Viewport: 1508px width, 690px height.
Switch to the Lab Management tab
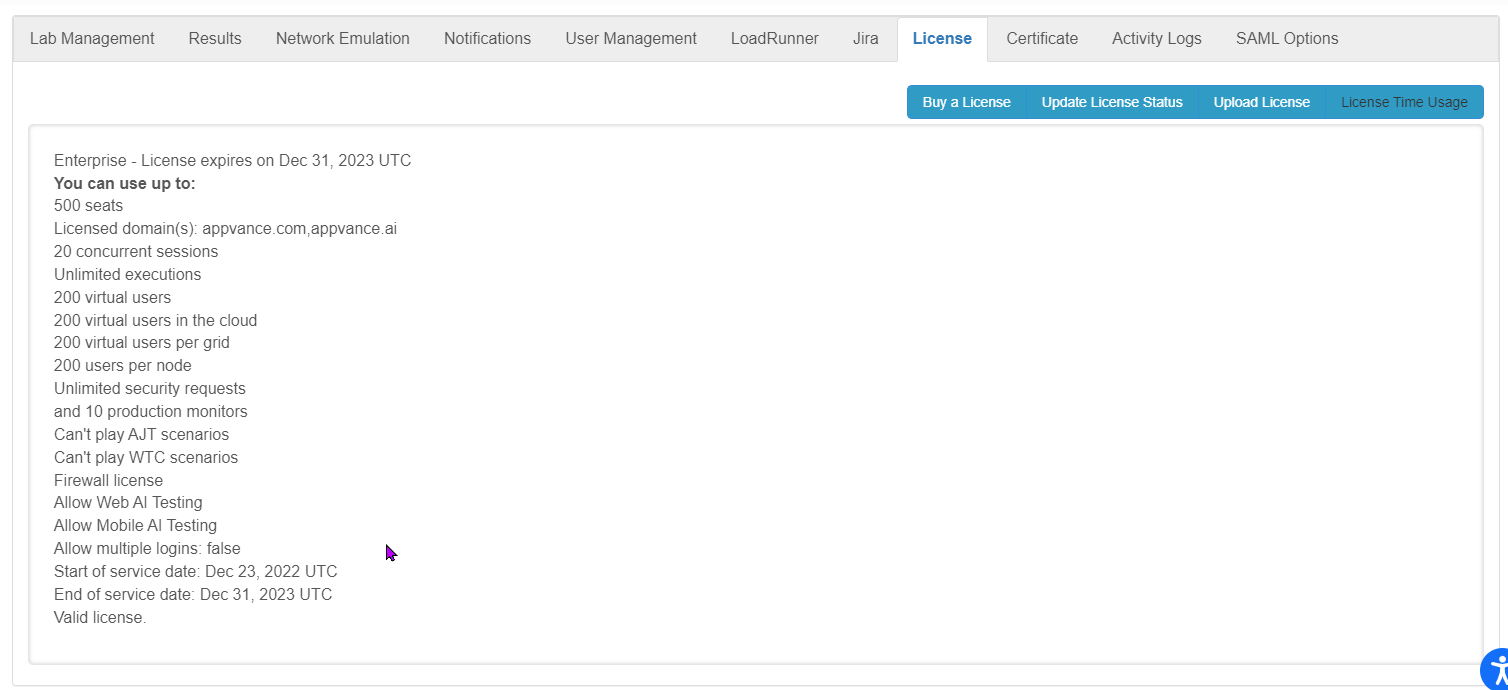click(x=92, y=39)
